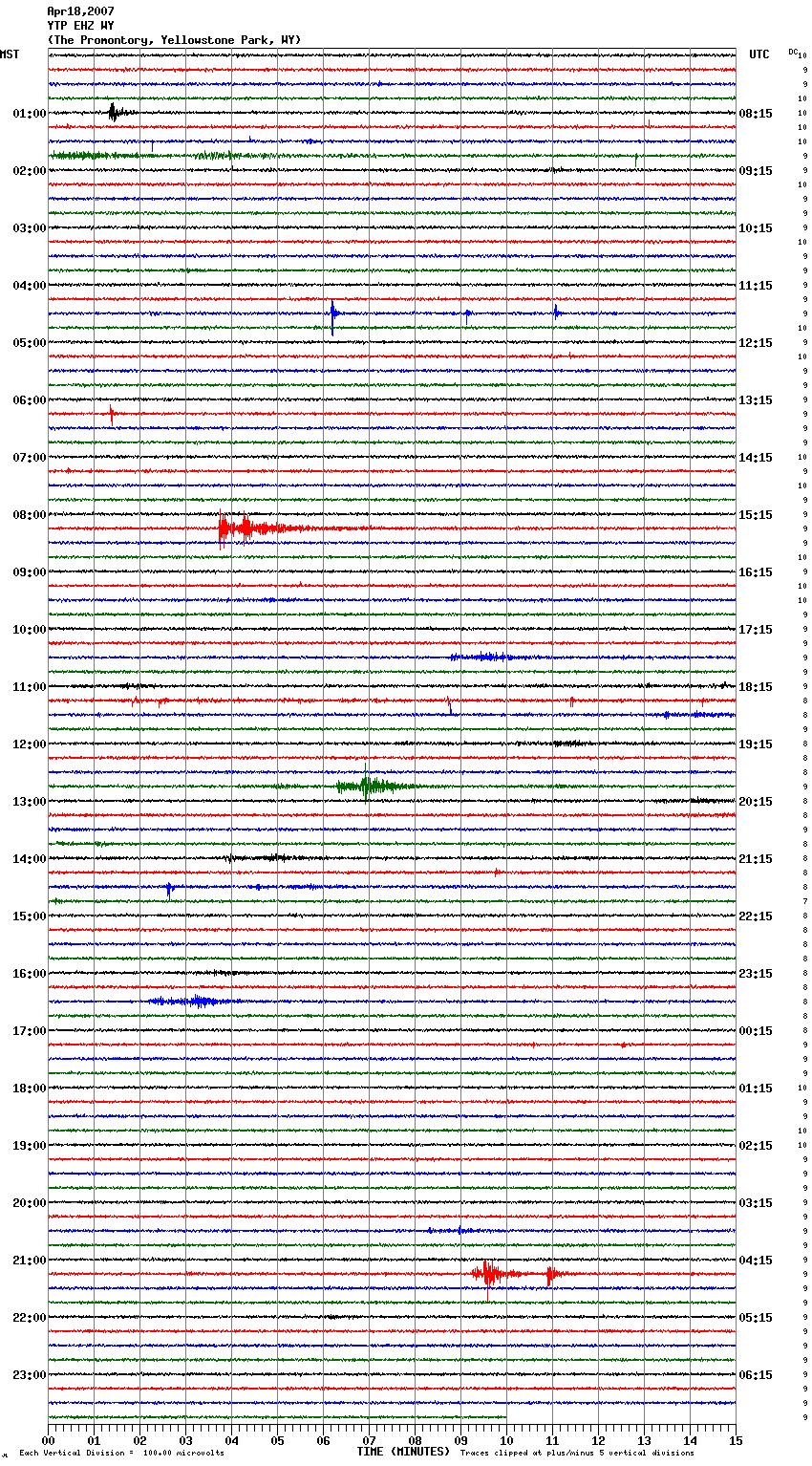Click the 12:15 UTC time label
Screen dimensions: 812x1466
(x=756, y=343)
